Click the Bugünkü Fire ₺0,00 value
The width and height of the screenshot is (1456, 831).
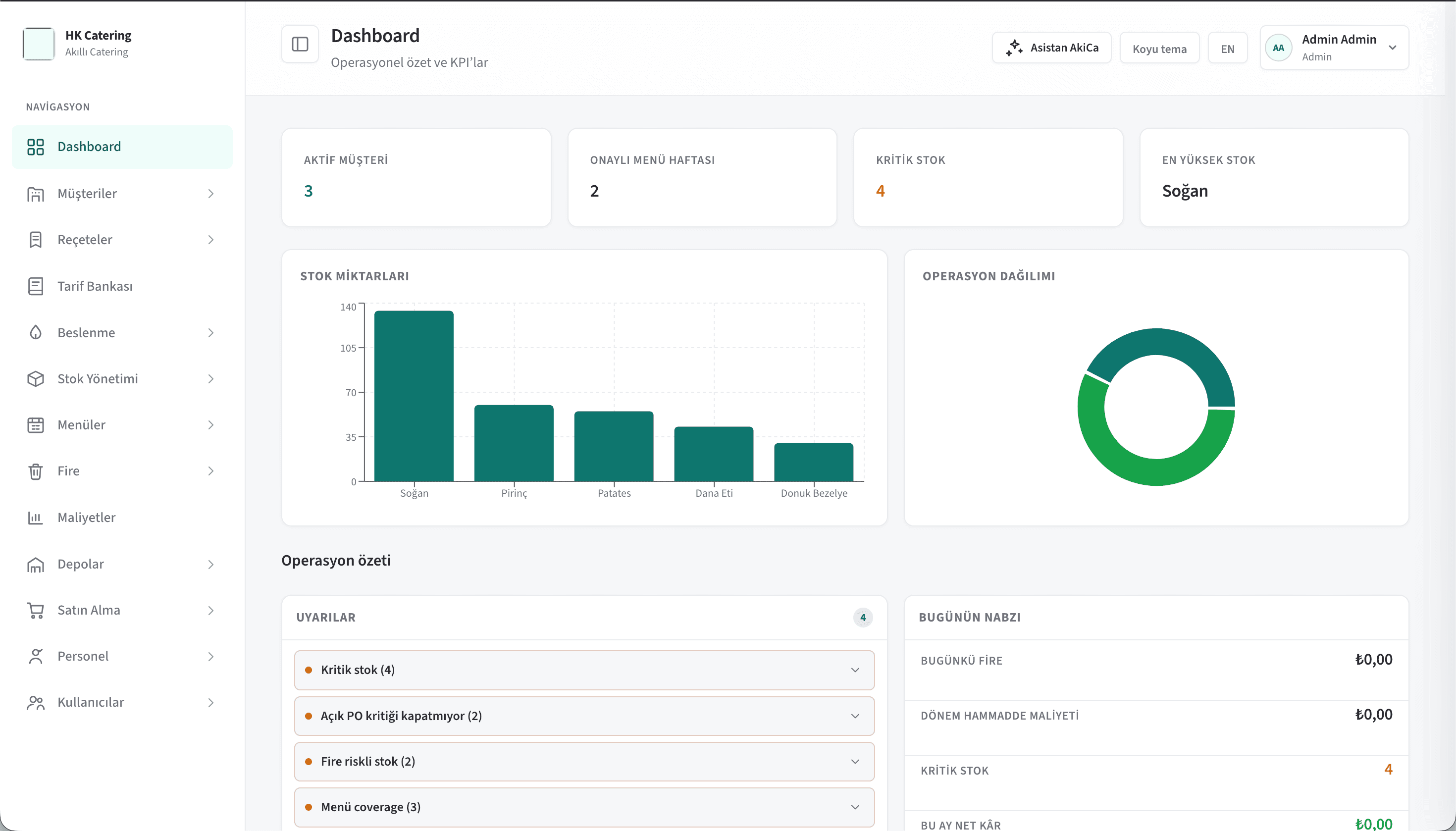(1373, 660)
